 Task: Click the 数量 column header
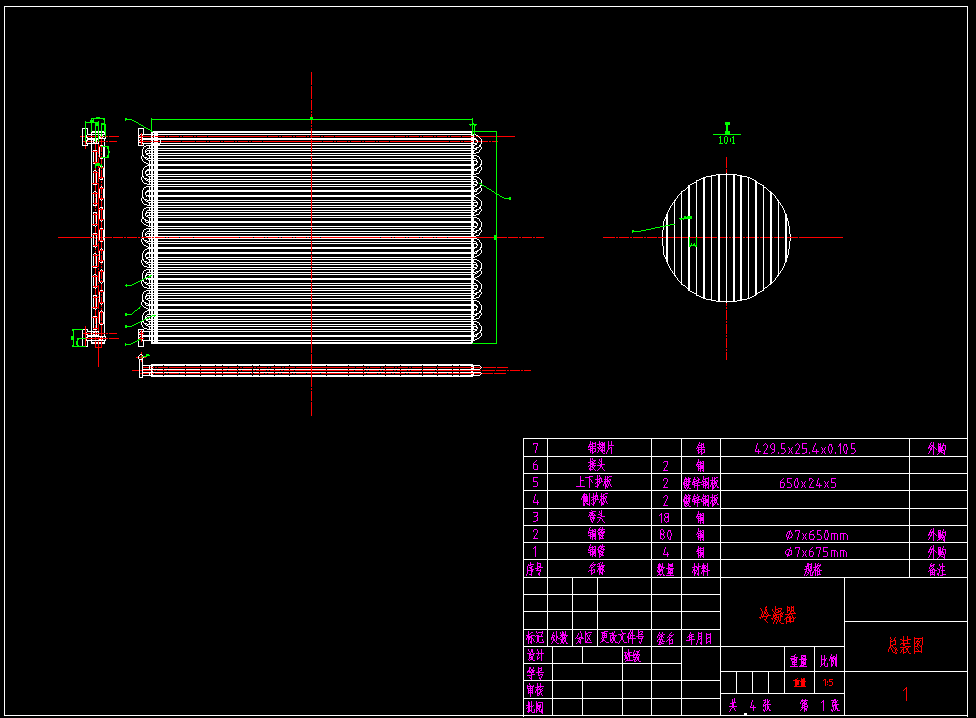pos(665,570)
